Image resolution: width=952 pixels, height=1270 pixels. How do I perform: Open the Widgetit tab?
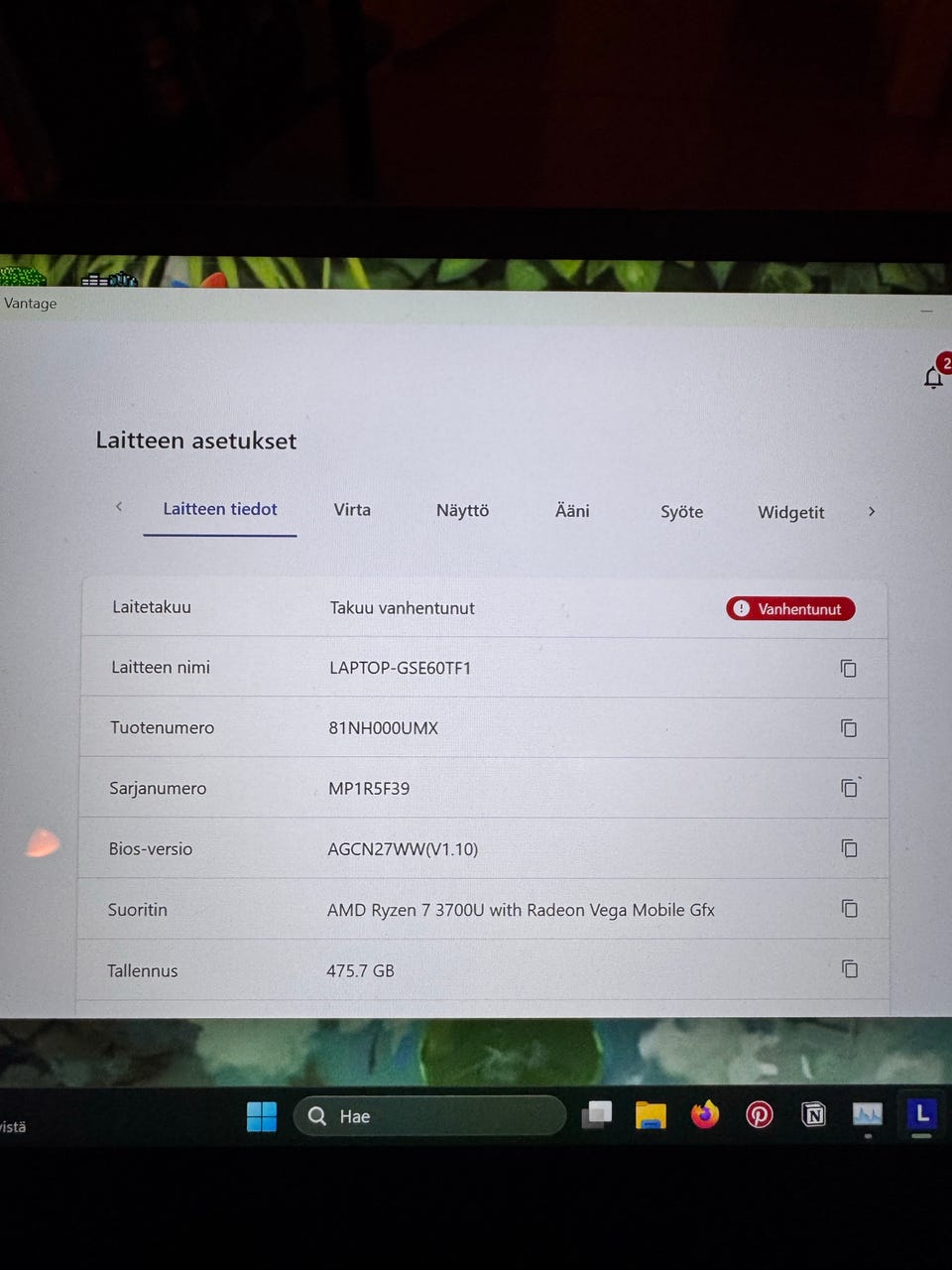click(x=791, y=513)
